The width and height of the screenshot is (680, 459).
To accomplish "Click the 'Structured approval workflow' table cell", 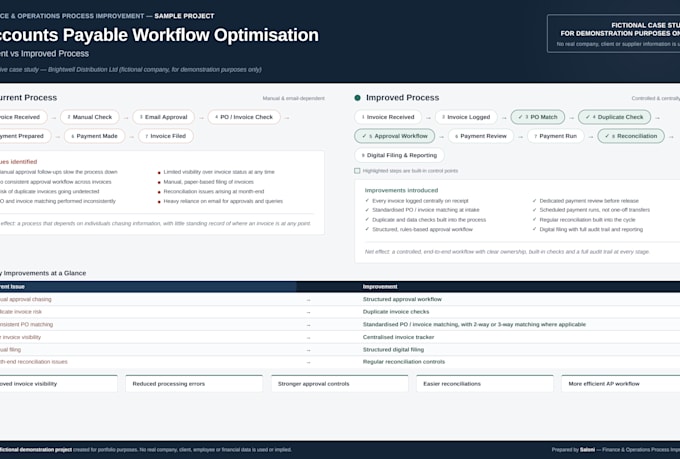I will click(402, 299).
